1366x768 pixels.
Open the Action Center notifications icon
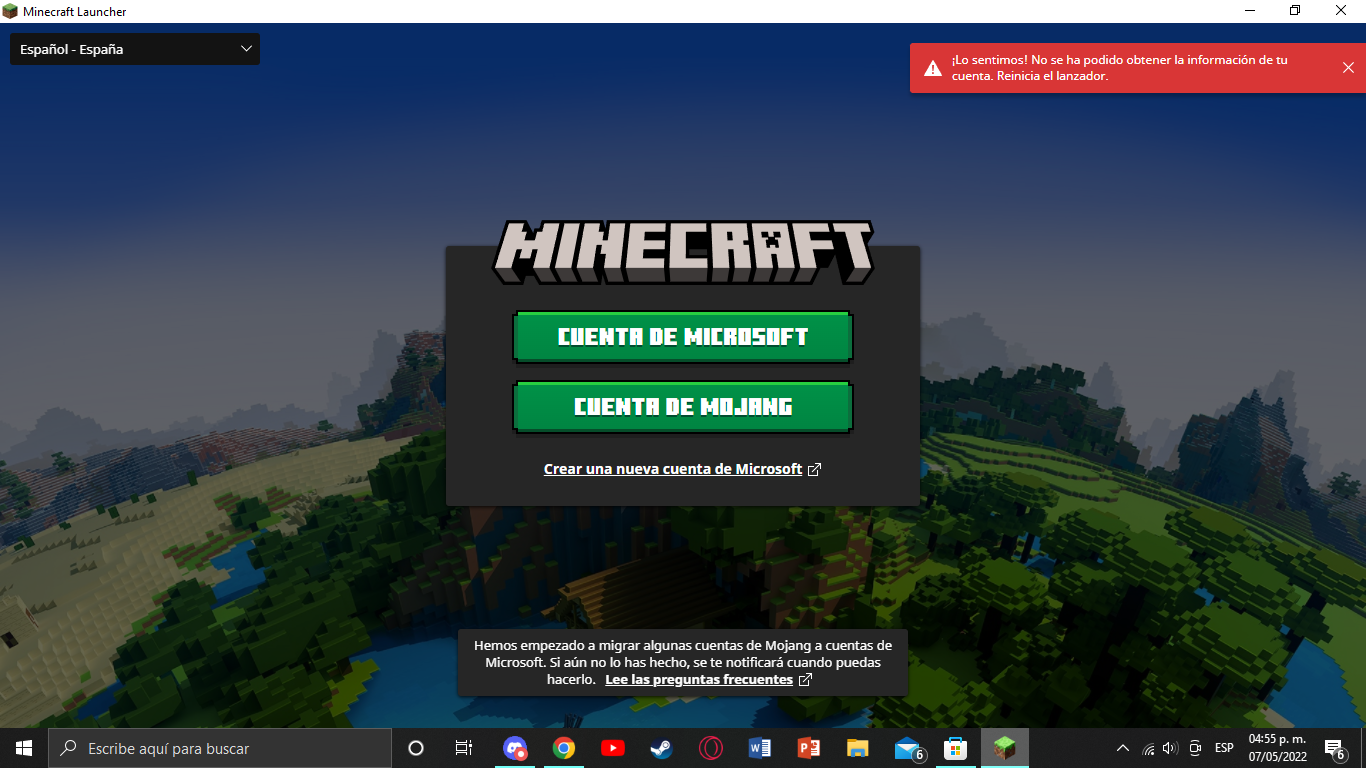1334,748
